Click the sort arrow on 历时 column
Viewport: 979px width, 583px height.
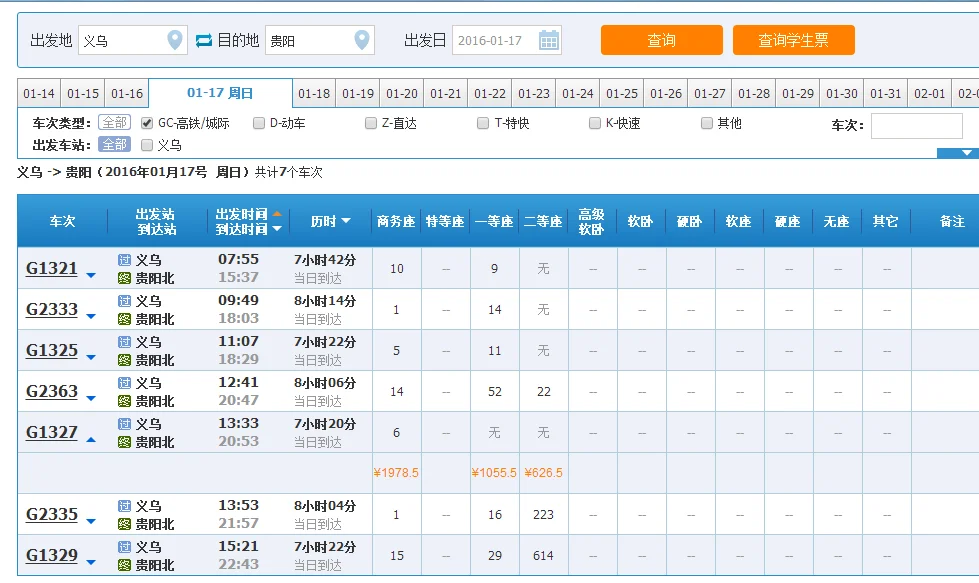pyautogui.click(x=348, y=219)
